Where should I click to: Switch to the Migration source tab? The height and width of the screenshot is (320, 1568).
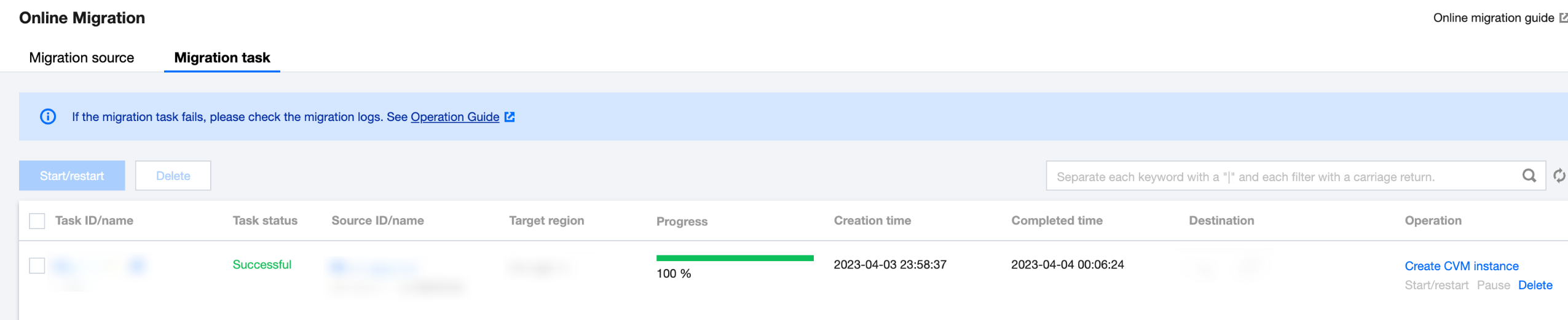tap(82, 58)
